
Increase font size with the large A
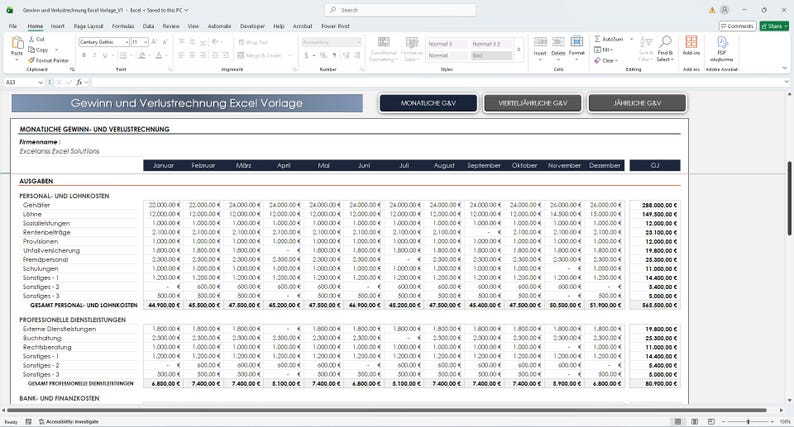[154, 42]
